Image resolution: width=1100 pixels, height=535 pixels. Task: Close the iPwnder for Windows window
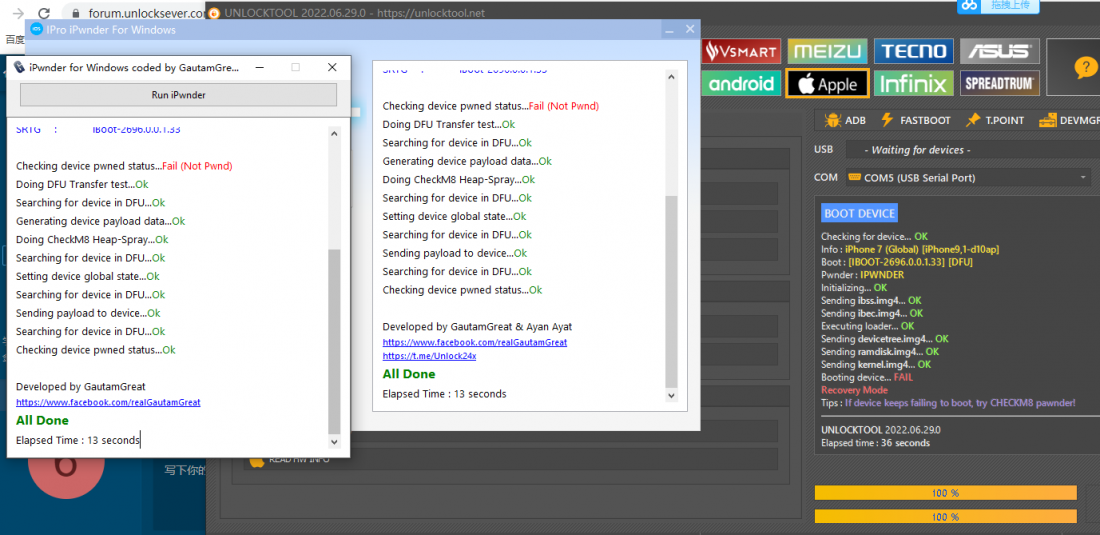333,67
